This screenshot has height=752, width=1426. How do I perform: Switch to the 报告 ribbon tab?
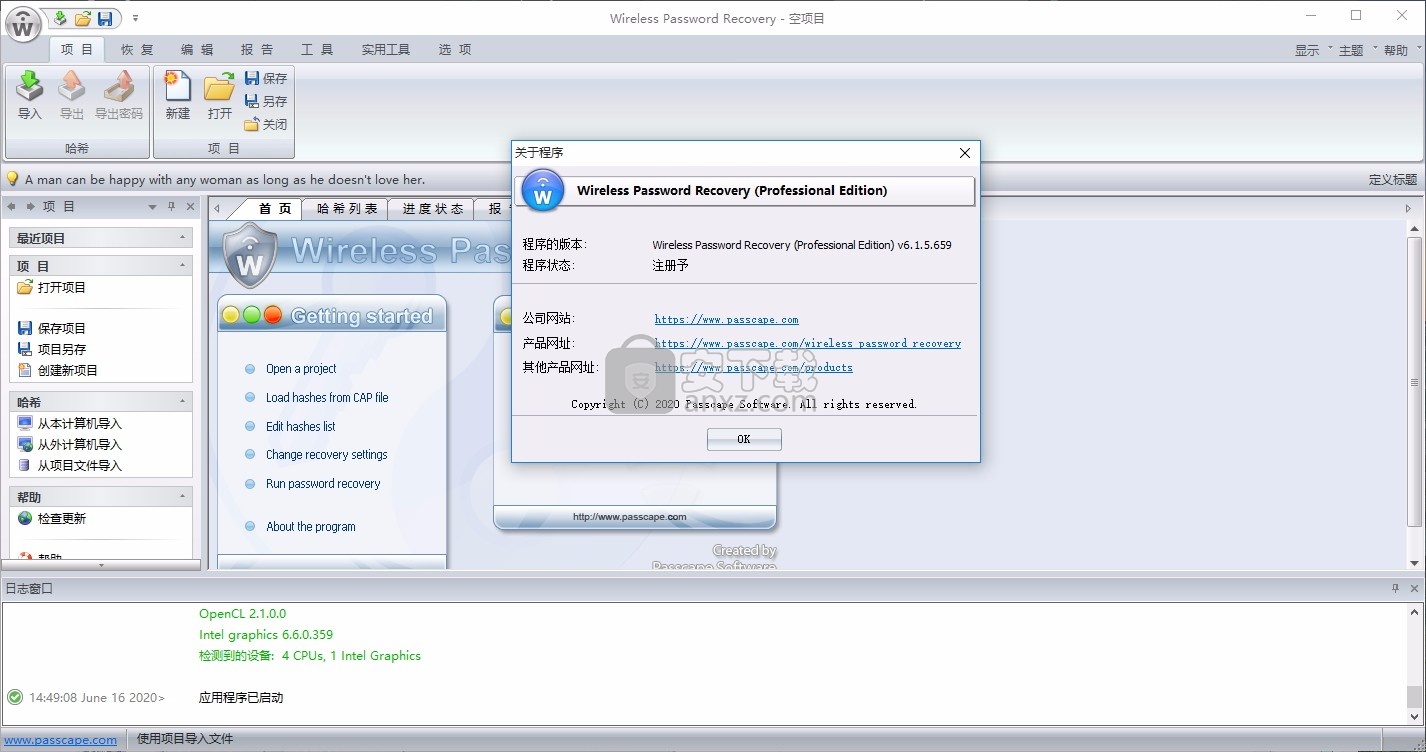(257, 49)
